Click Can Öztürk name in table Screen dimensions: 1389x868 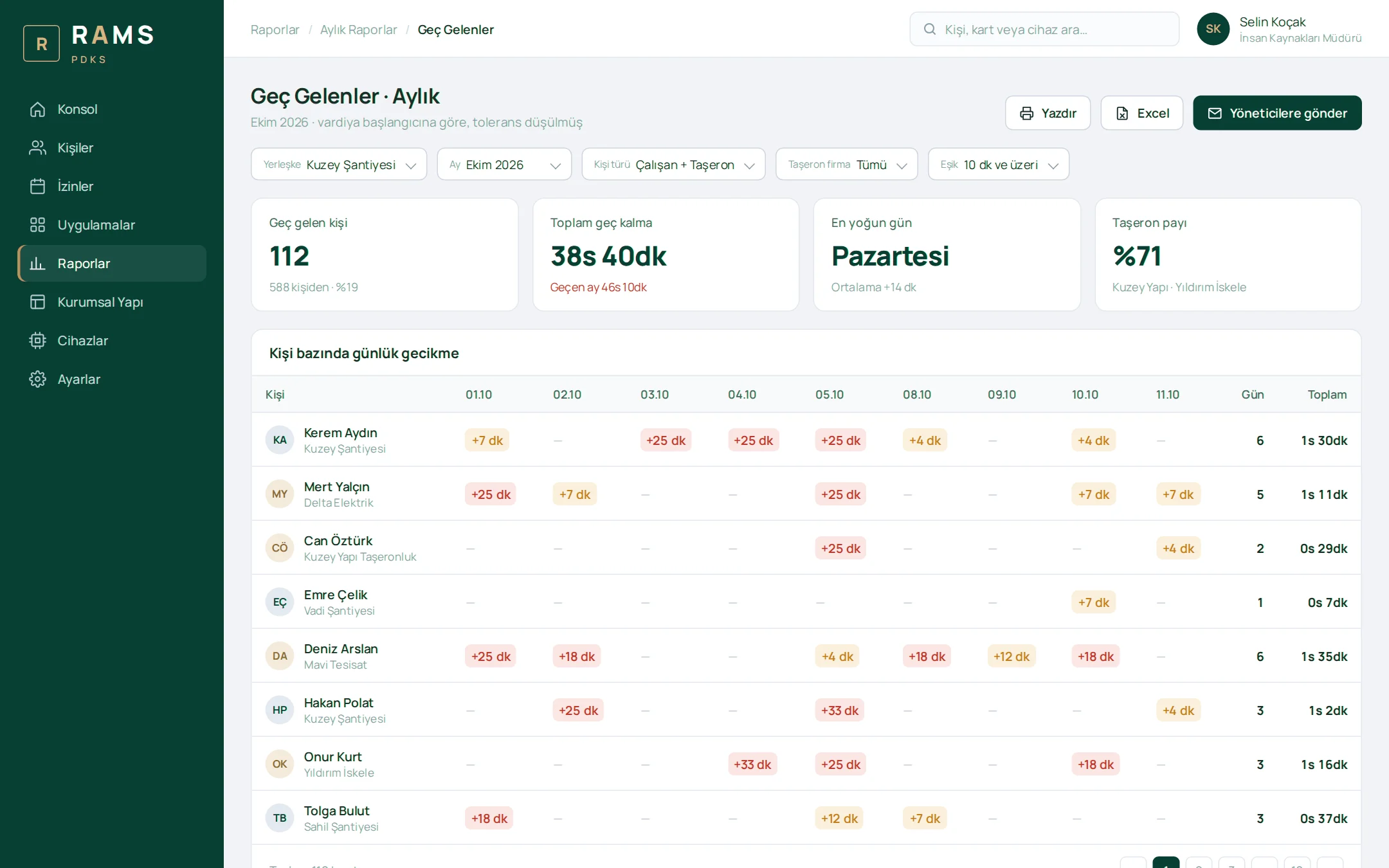pyautogui.click(x=338, y=541)
